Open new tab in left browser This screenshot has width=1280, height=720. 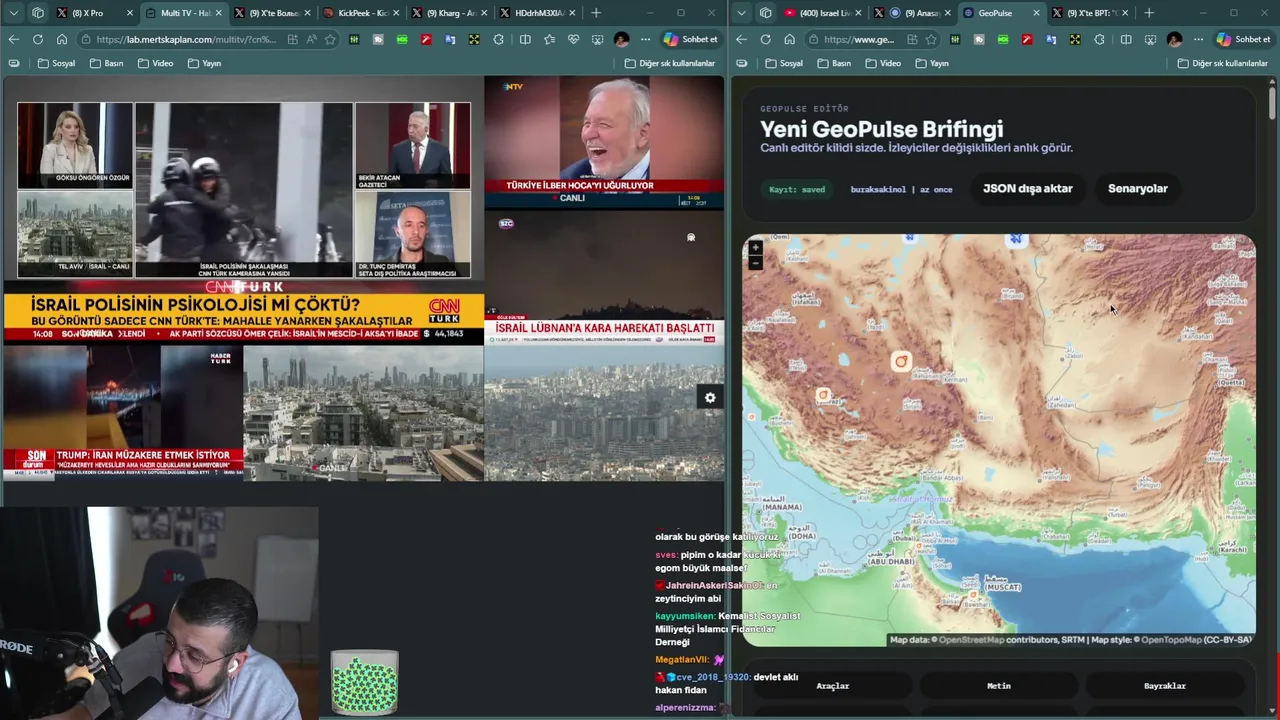596,13
